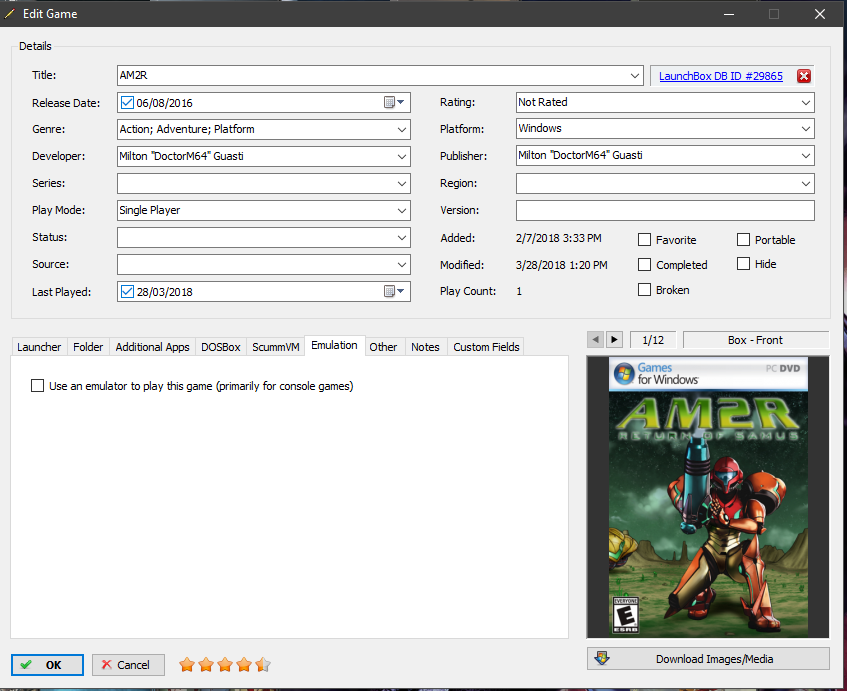847x691 pixels.
Task: Expand the Developer dropdown
Action: (402, 157)
